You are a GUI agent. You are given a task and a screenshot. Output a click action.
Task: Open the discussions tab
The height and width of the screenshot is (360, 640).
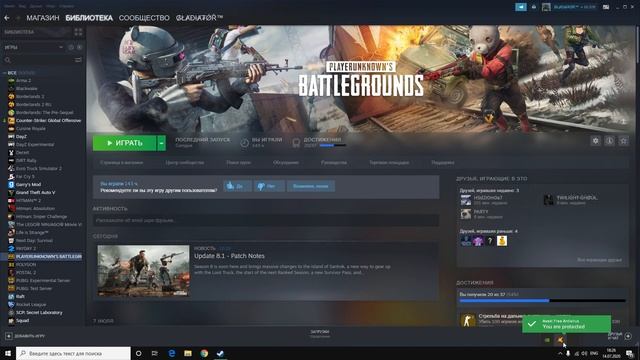point(286,162)
